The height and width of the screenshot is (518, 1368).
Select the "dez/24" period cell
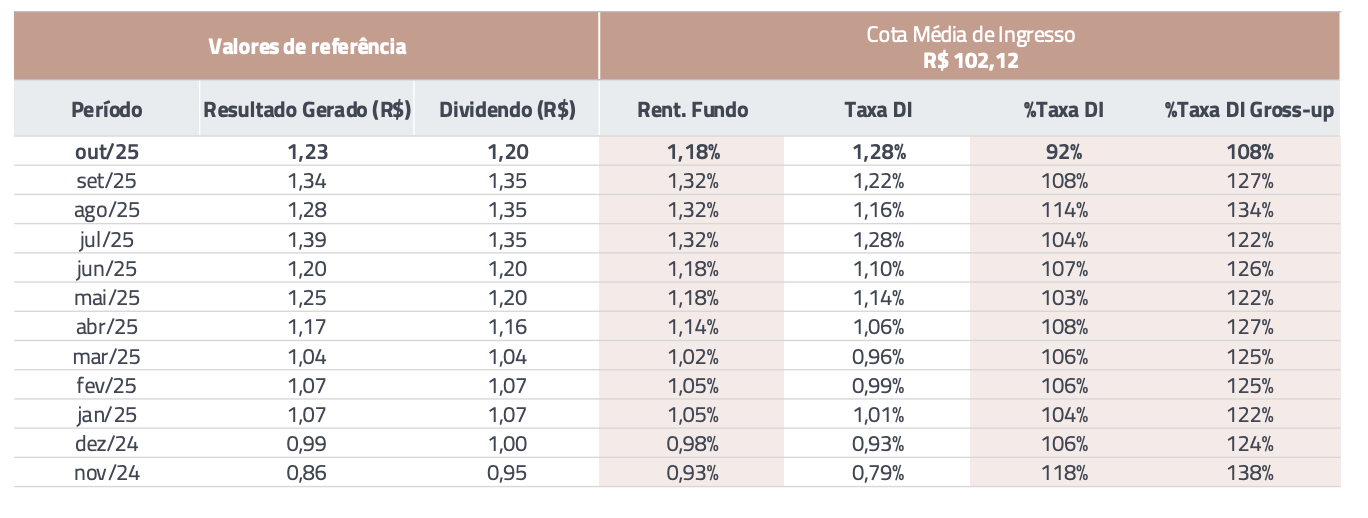point(107,444)
